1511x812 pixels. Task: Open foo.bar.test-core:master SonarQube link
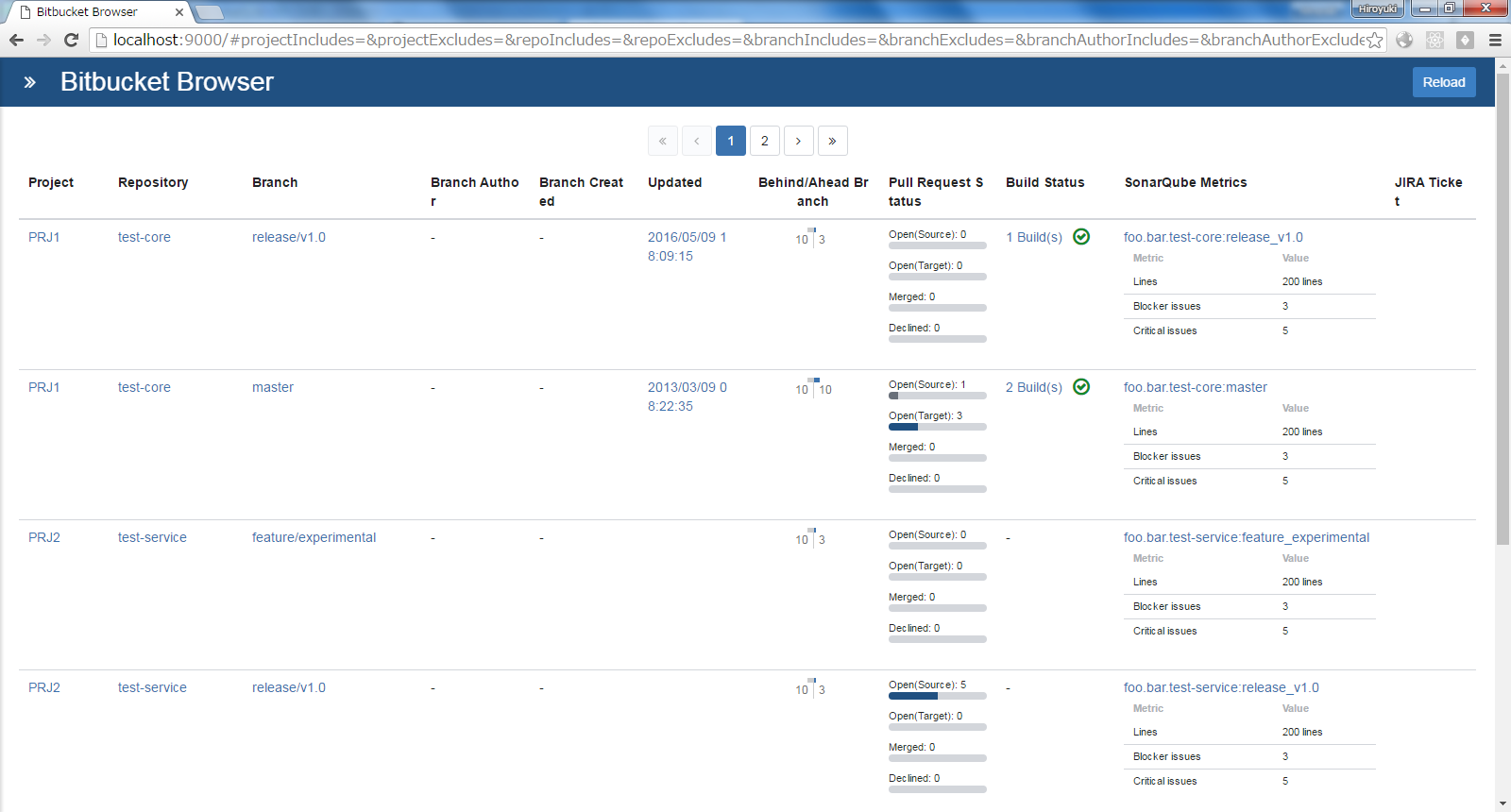pyautogui.click(x=1196, y=387)
